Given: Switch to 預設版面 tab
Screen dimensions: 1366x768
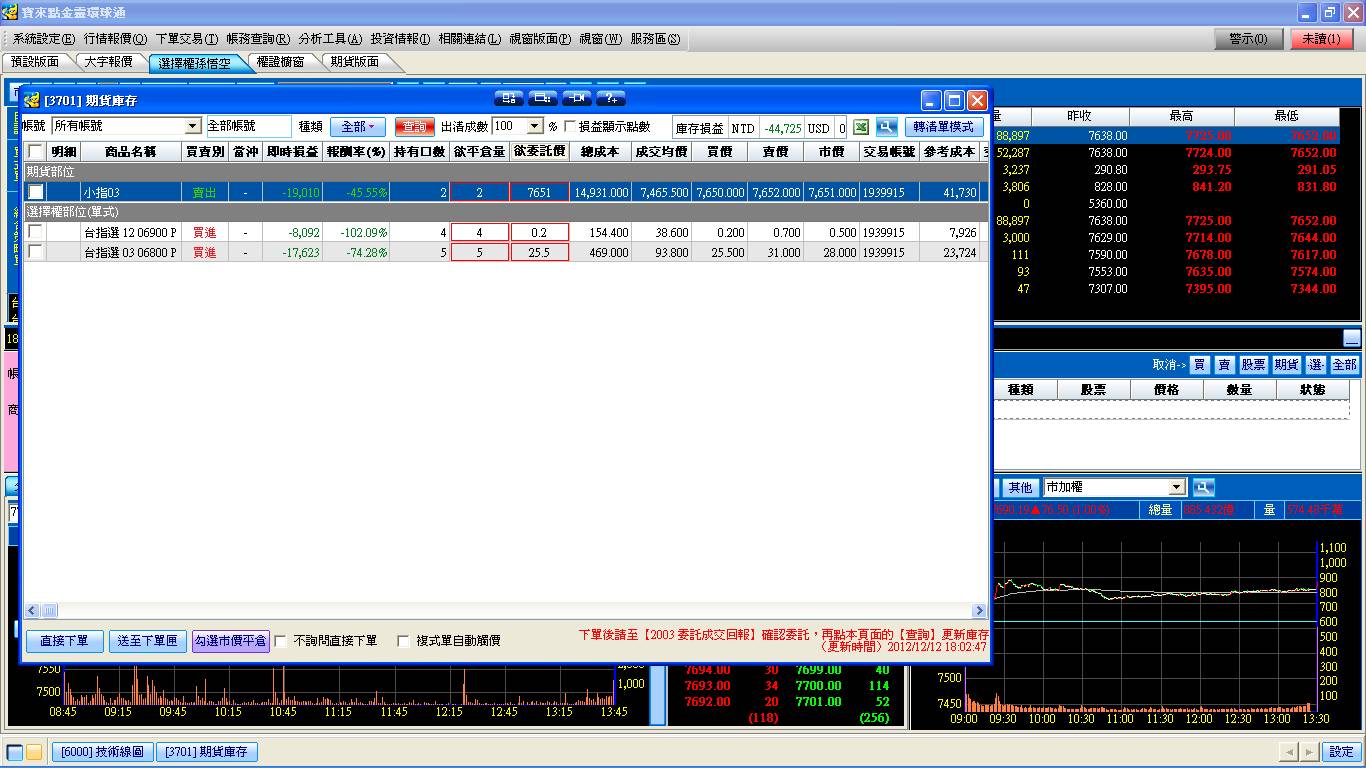Looking at the screenshot, I should (35, 62).
